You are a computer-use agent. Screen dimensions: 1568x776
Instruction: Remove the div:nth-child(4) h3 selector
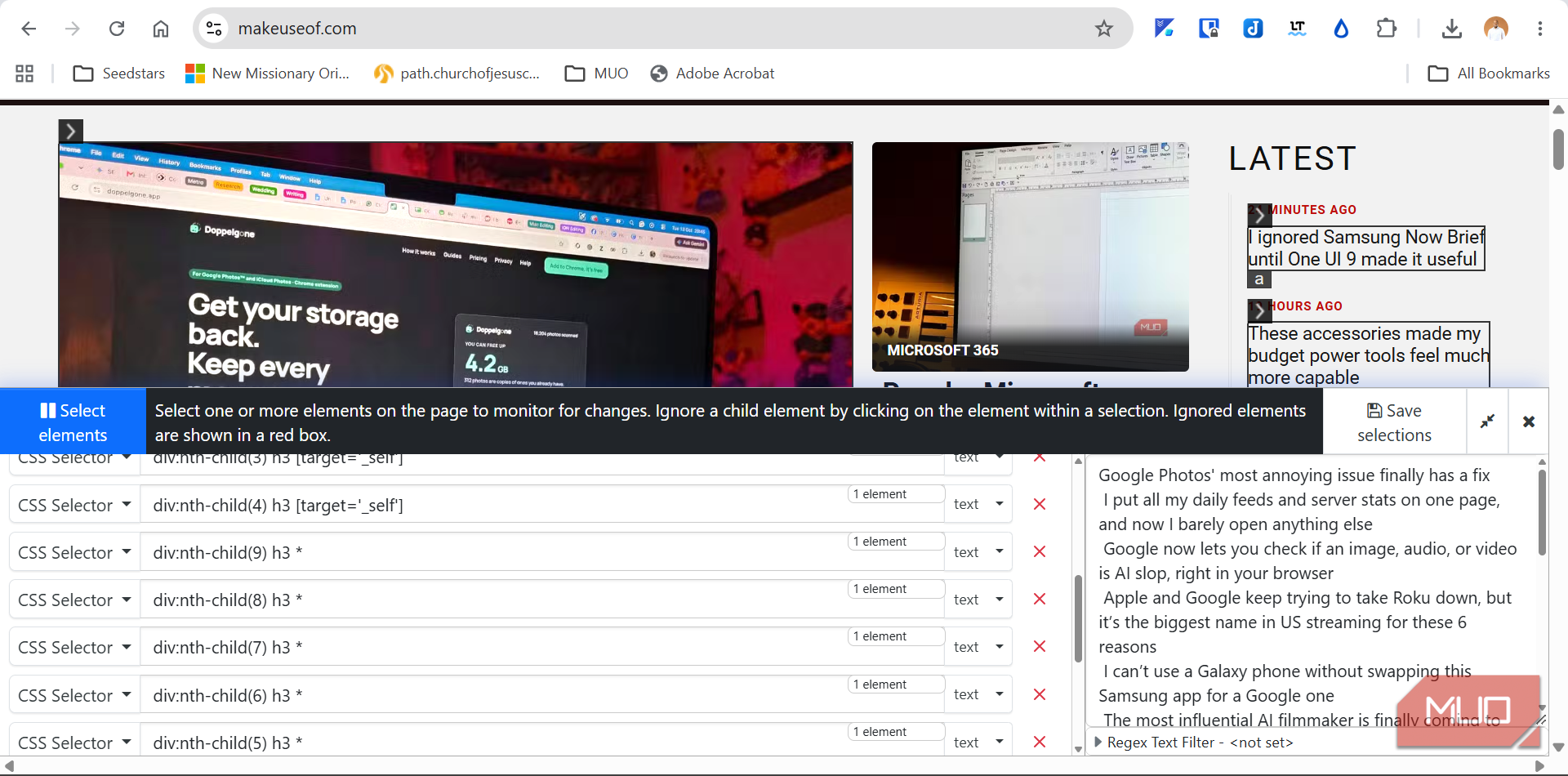coord(1040,505)
